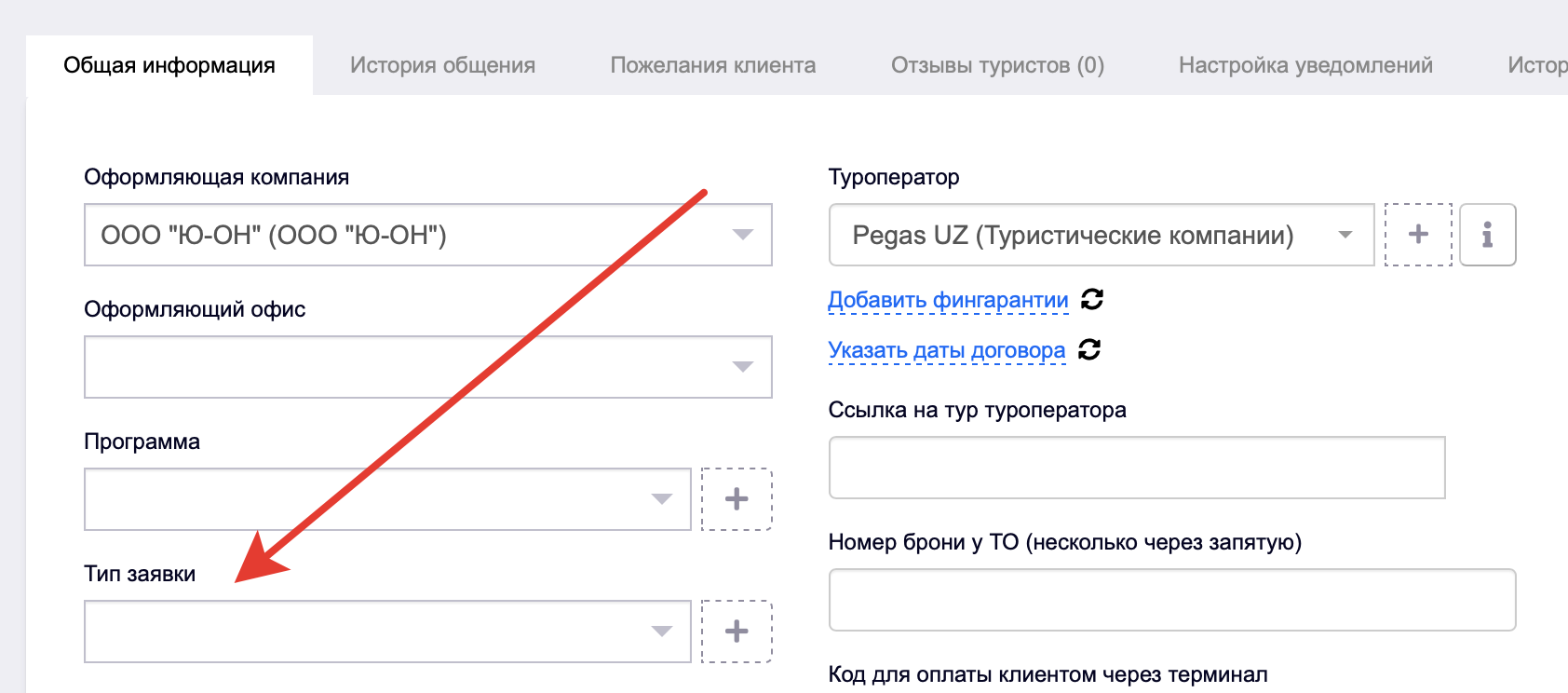Image resolution: width=1568 pixels, height=693 pixels.
Task: Switch to Общая информация tab
Action: (x=169, y=65)
